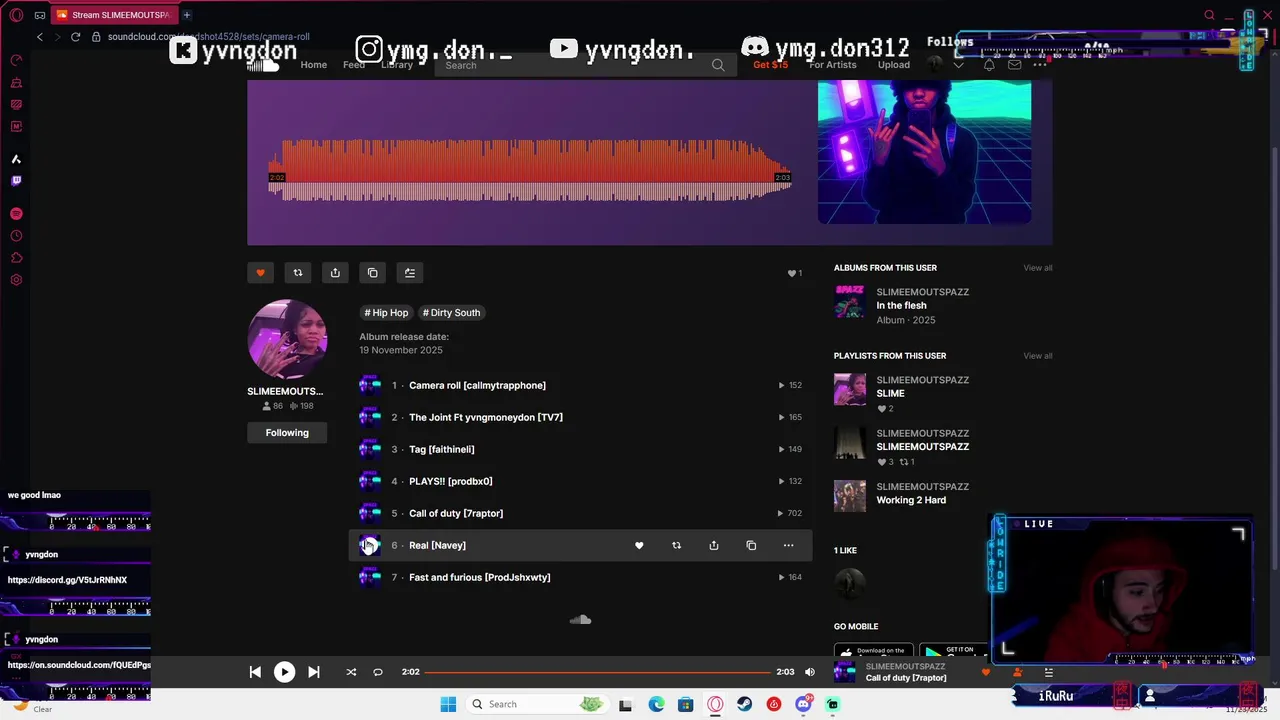Open SLIMEEMOUTS profile avatar

click(x=287, y=339)
